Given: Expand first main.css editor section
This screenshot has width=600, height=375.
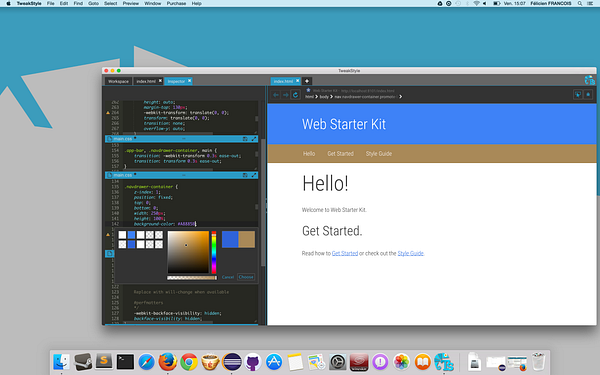Looking at the screenshot, I should pyautogui.click(x=254, y=139).
